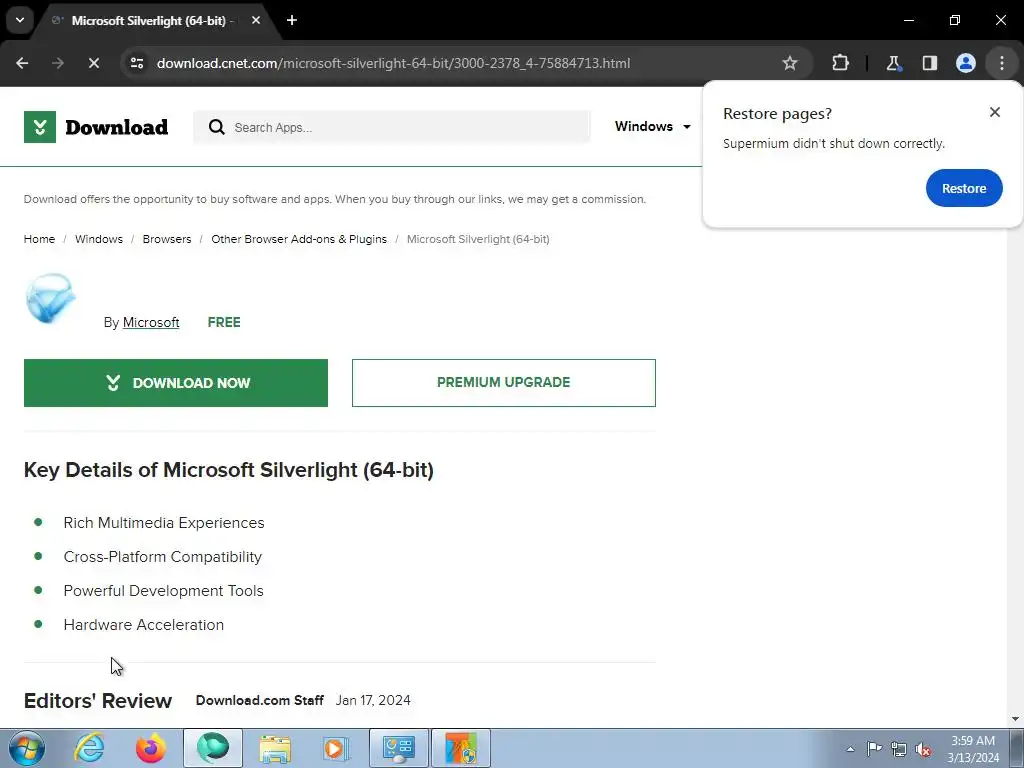Click 'Powerful Development Tools' text

point(163,590)
